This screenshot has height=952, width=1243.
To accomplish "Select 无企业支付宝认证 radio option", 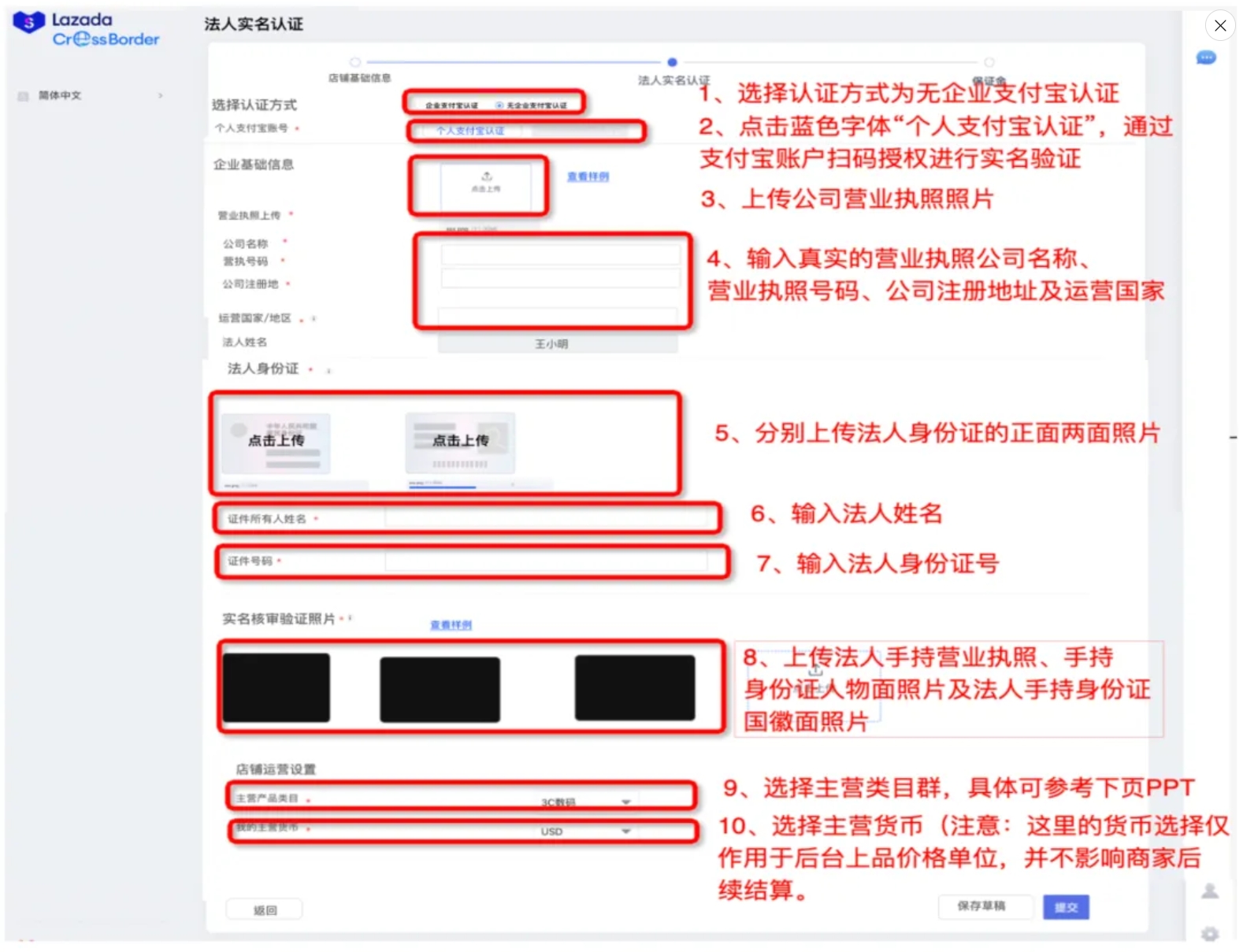I will point(532,105).
